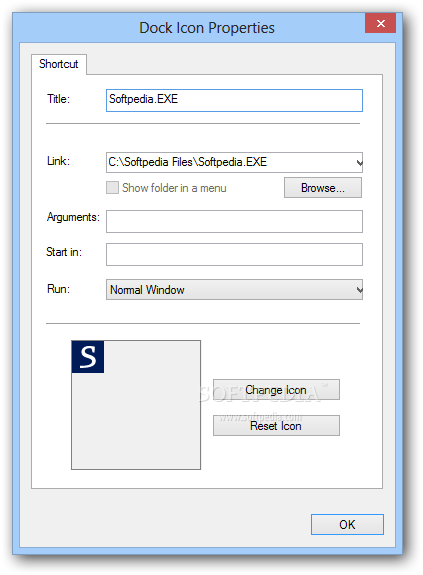Click into the Title text field
This screenshot has height=575, width=423.
click(x=234, y=100)
